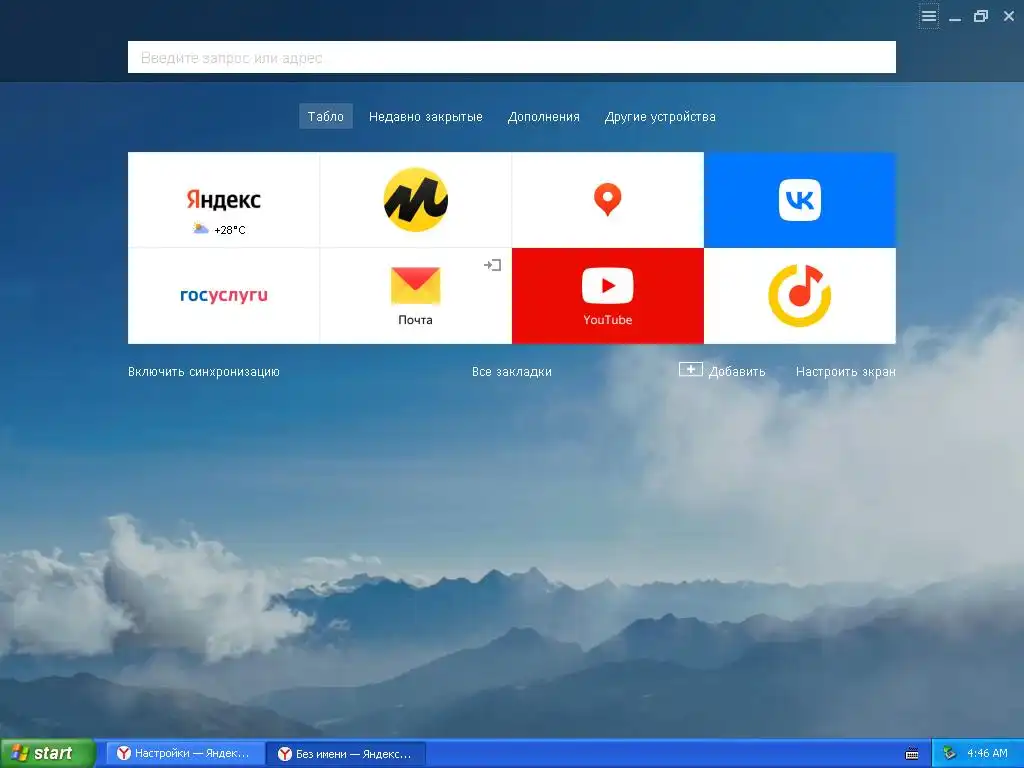Select the Табло tab

pos(326,116)
